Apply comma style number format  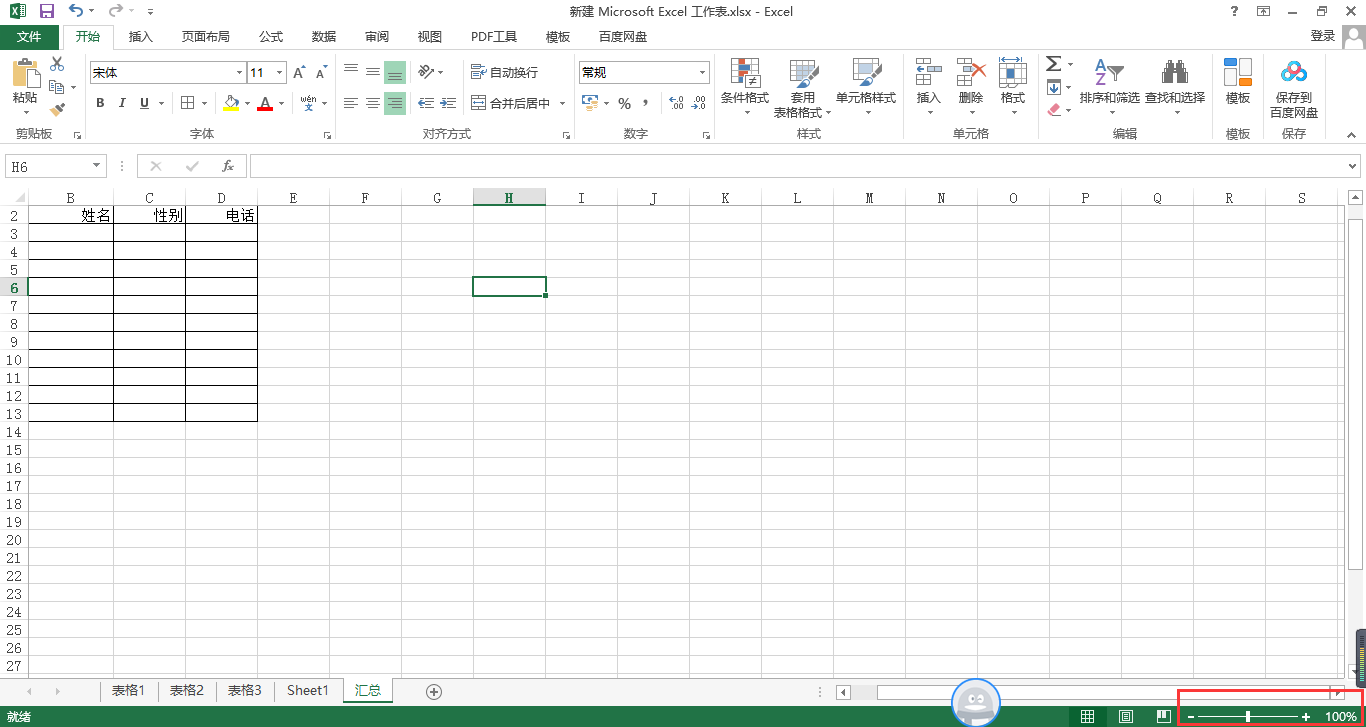pos(645,103)
